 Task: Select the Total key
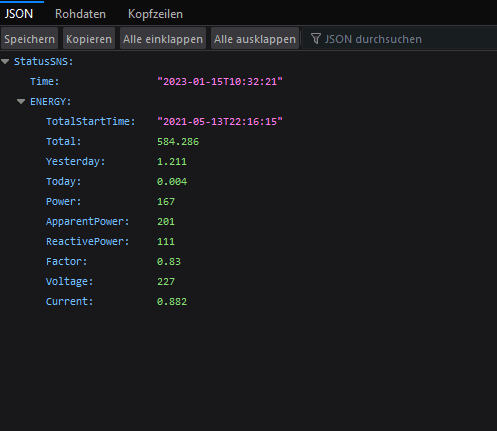(64, 142)
